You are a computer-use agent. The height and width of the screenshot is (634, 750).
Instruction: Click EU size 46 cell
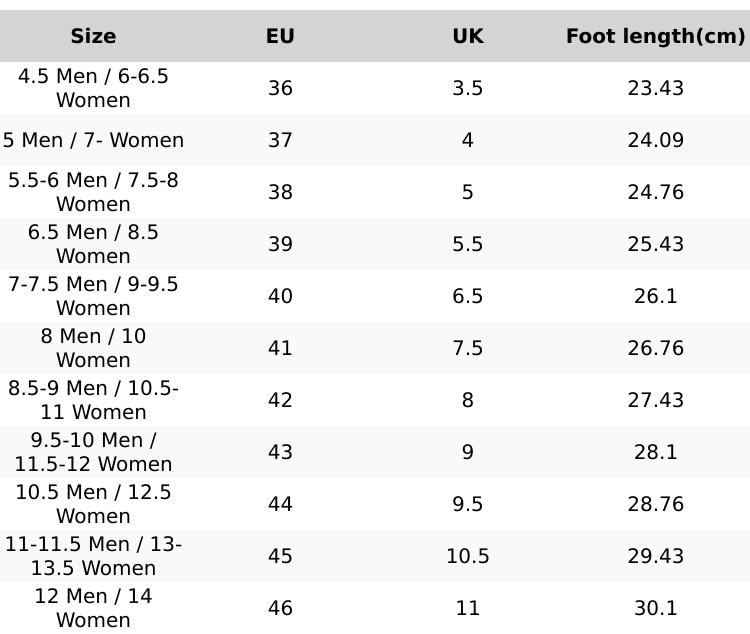[x=280, y=608]
